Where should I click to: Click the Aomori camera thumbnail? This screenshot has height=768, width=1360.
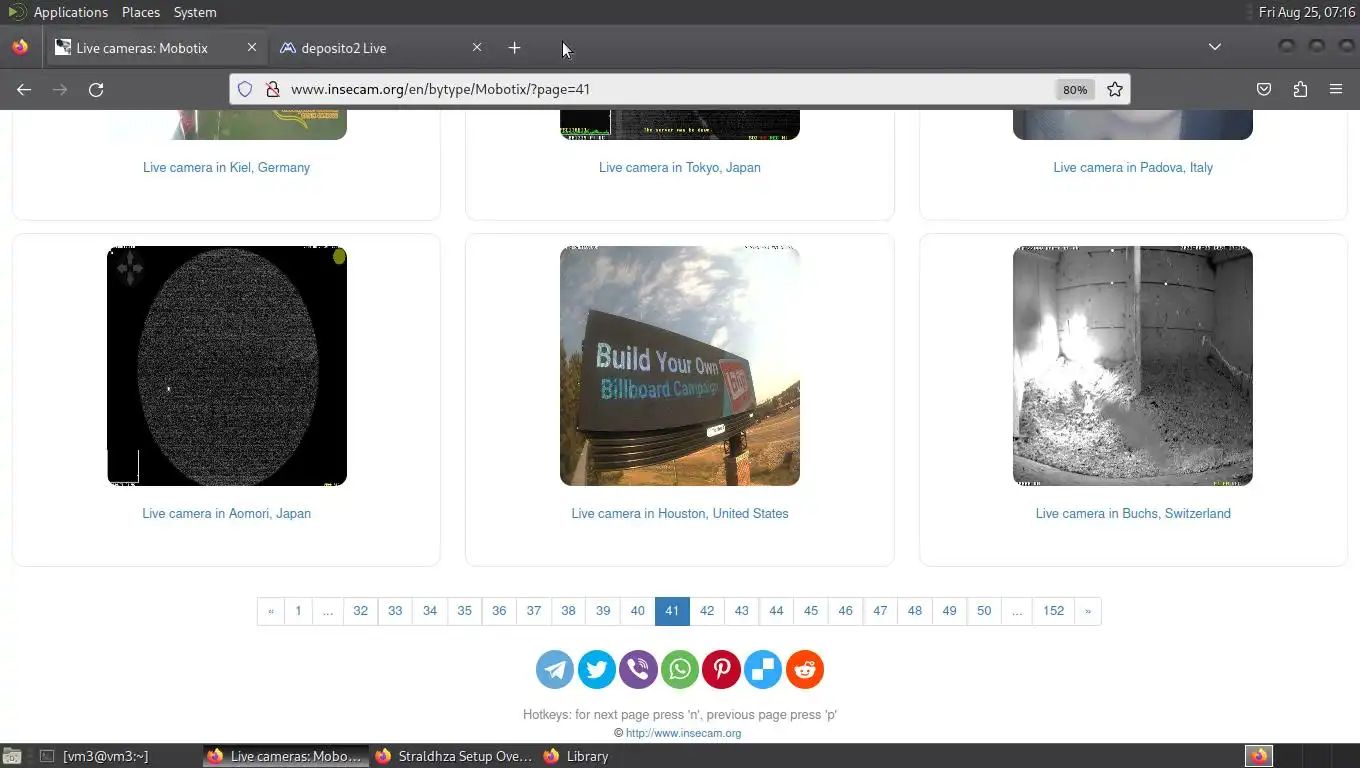click(227, 366)
